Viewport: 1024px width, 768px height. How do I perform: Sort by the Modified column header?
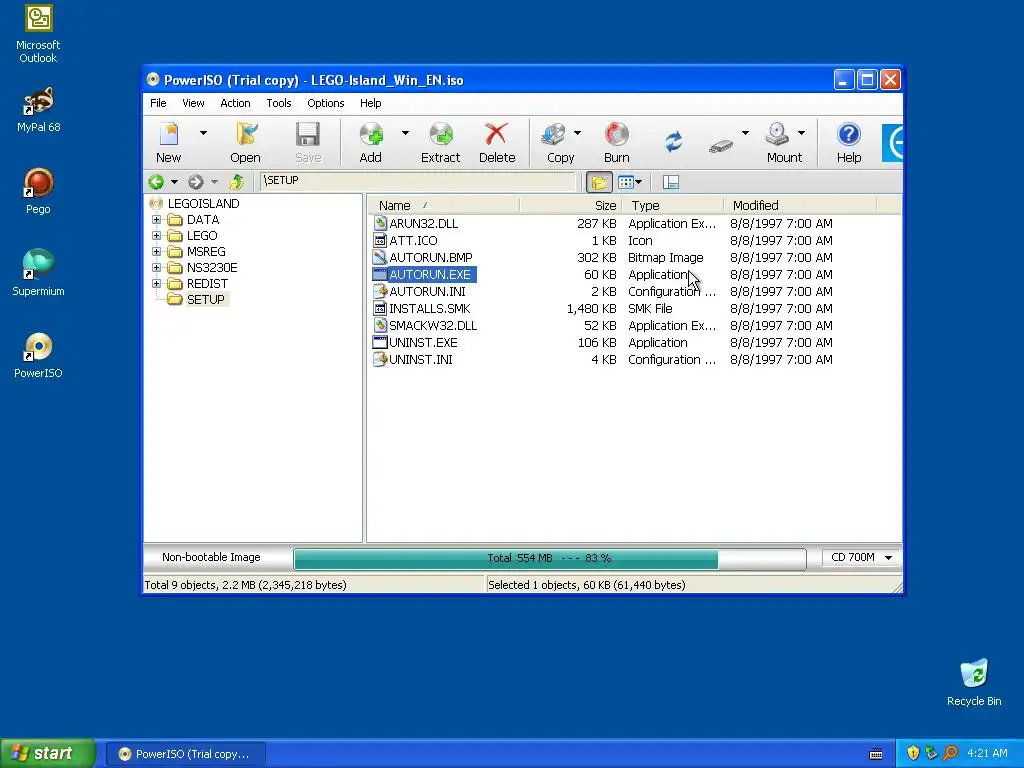pos(800,205)
